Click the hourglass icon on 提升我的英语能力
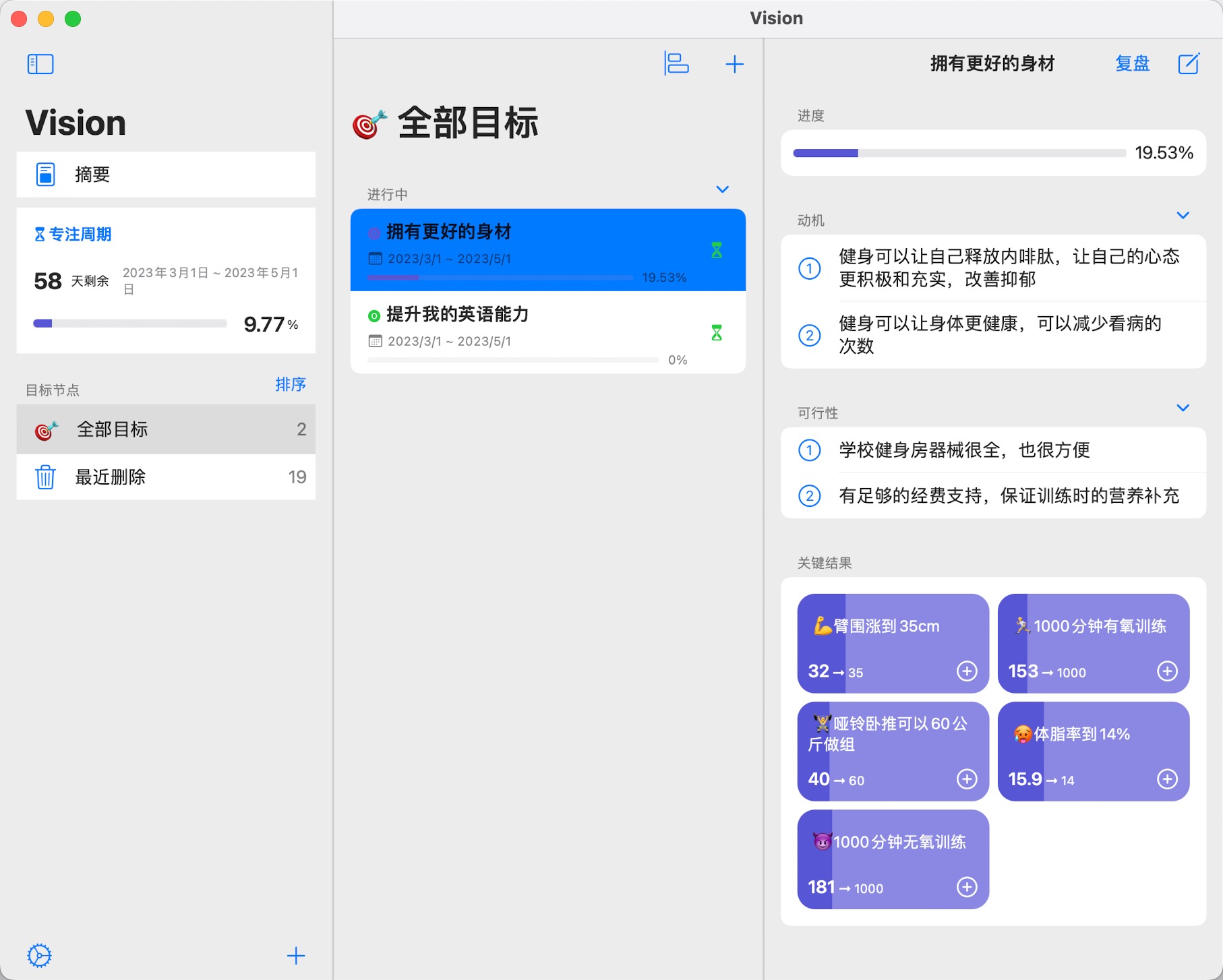 point(717,333)
